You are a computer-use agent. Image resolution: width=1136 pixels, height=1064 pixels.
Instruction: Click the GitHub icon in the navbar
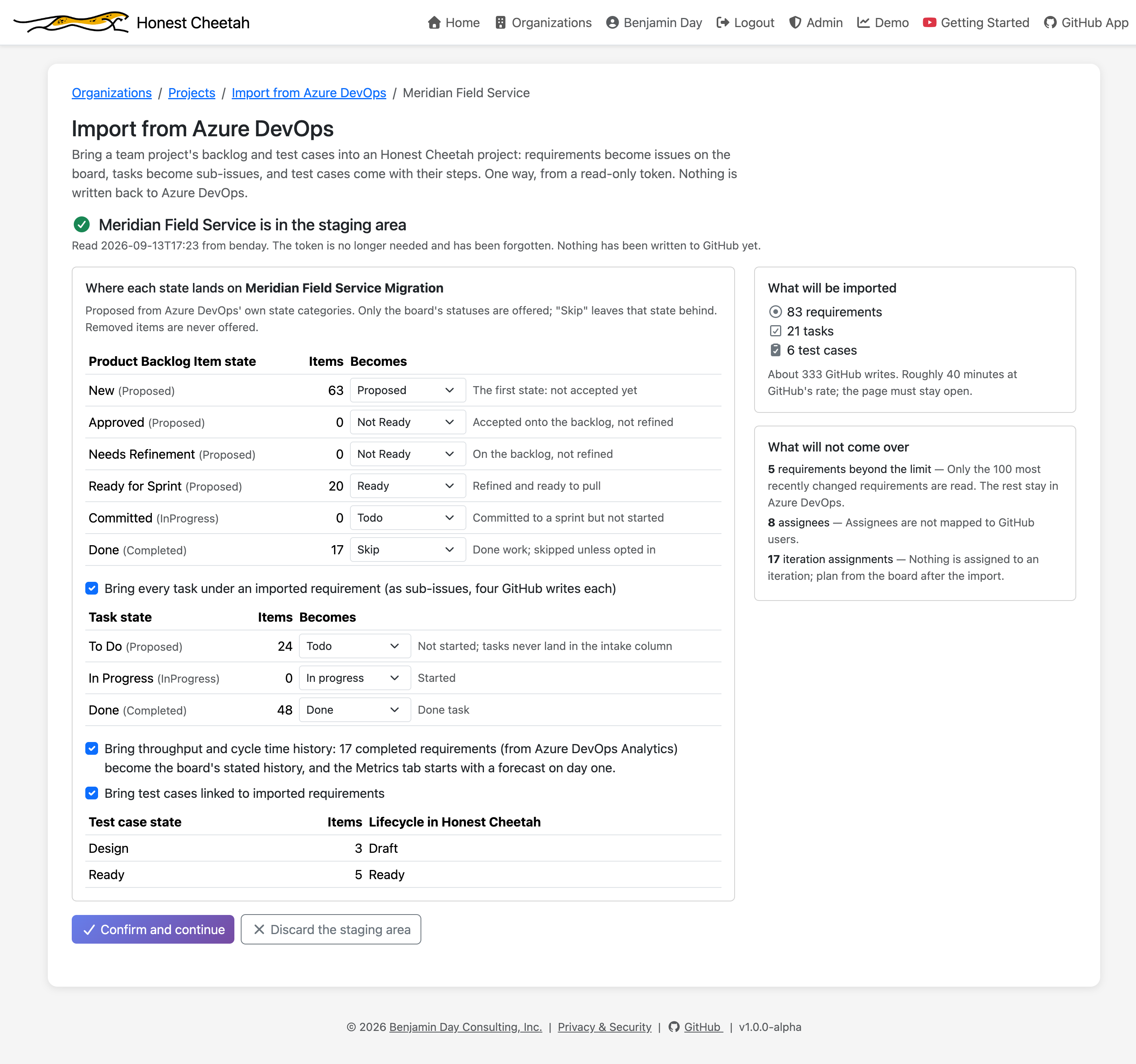[1050, 23]
